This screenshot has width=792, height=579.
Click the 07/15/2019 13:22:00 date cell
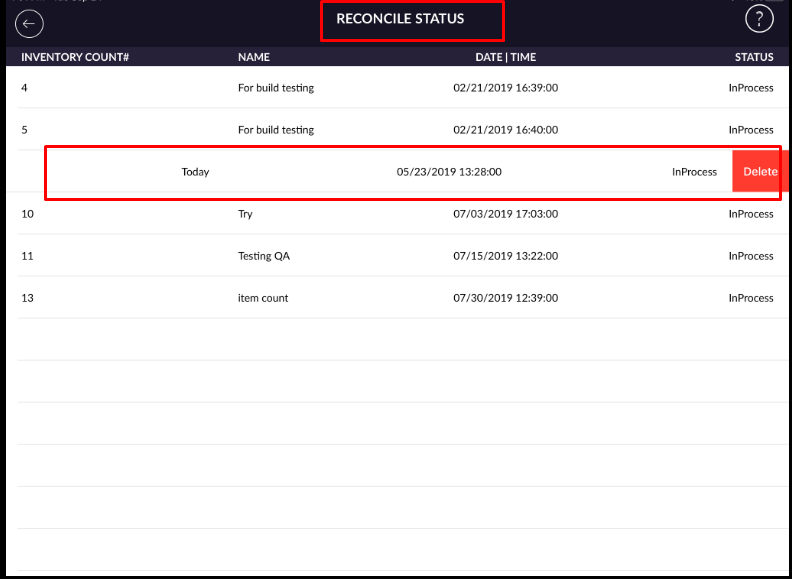pos(505,256)
